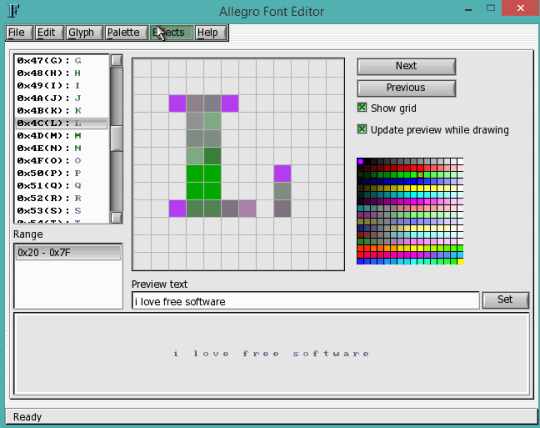Click the Next glyph button
This screenshot has width=540, height=428.
click(x=406, y=66)
